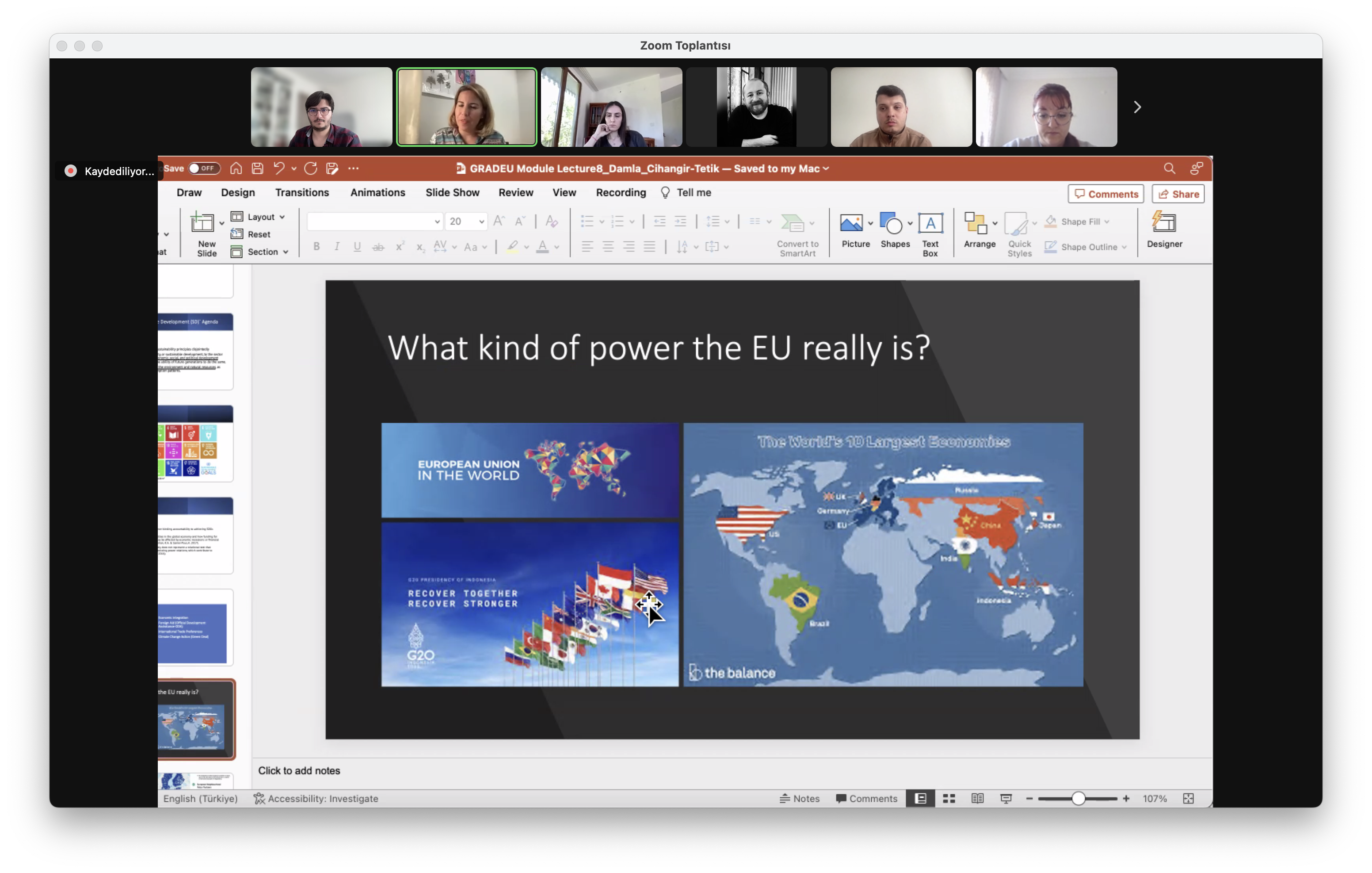Screen dimensions: 1372x873
Task: Click the Share button
Action: pos(1178,194)
